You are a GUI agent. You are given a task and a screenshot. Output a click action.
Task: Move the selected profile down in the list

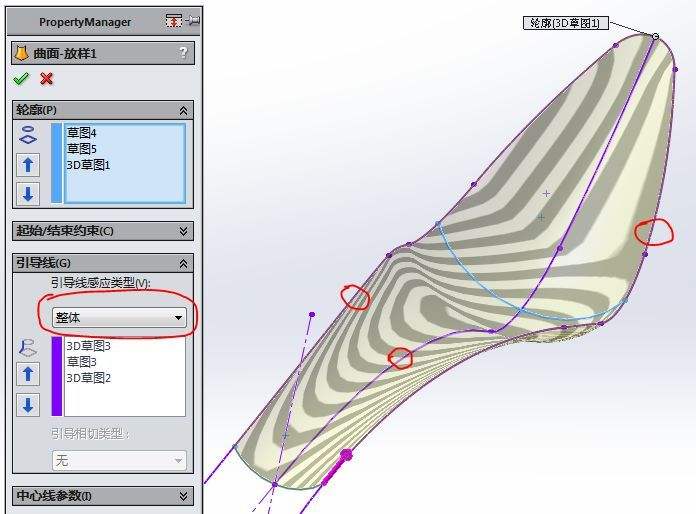coord(28,194)
